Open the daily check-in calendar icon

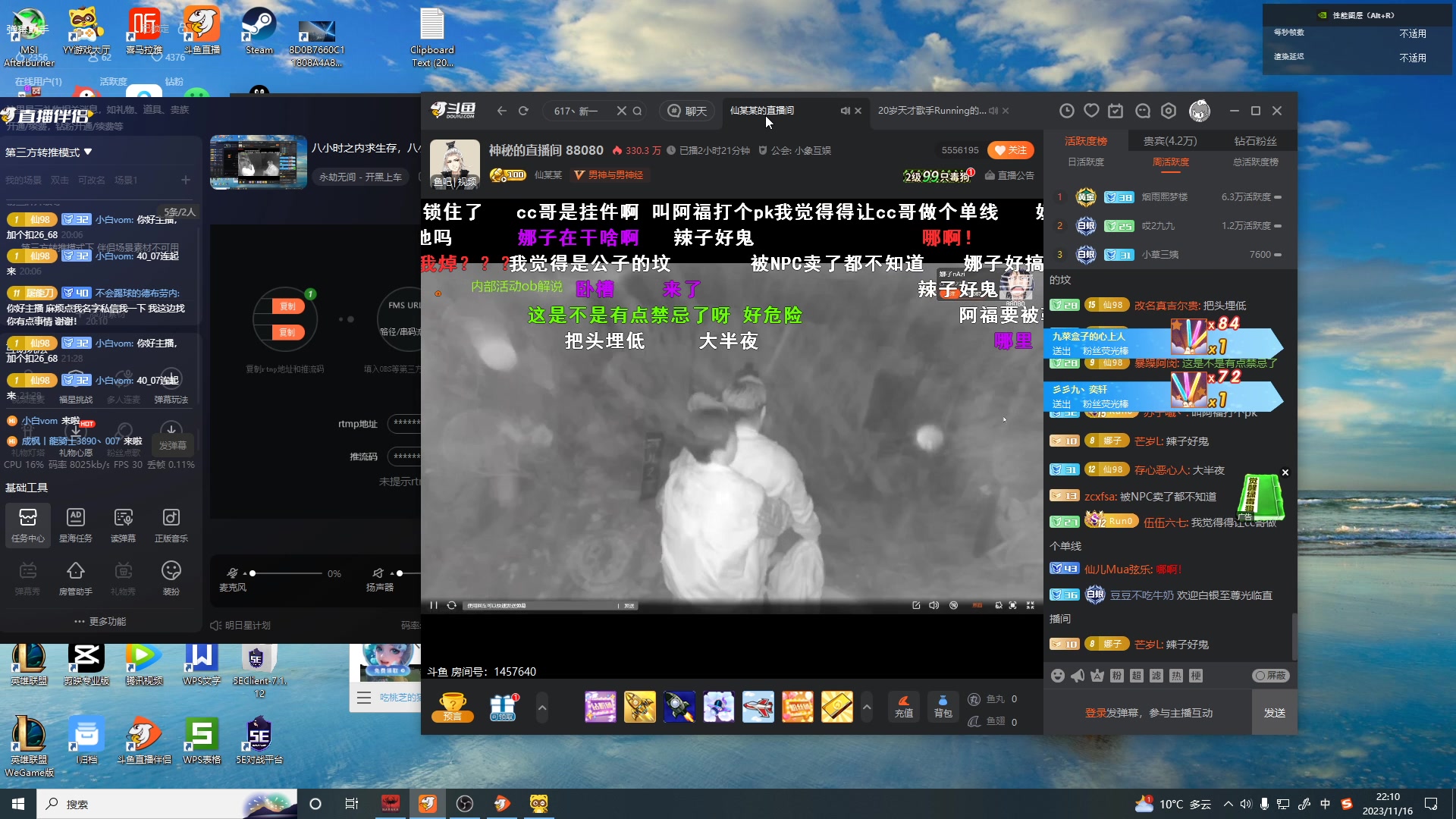coord(1116,111)
